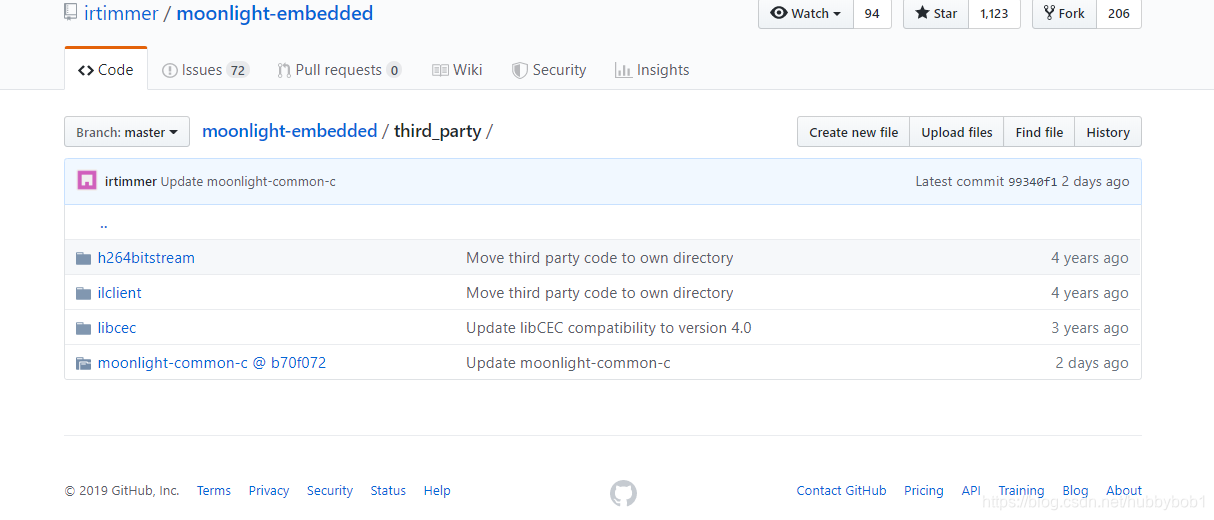Open the Status footer link

pyautogui.click(x=388, y=491)
